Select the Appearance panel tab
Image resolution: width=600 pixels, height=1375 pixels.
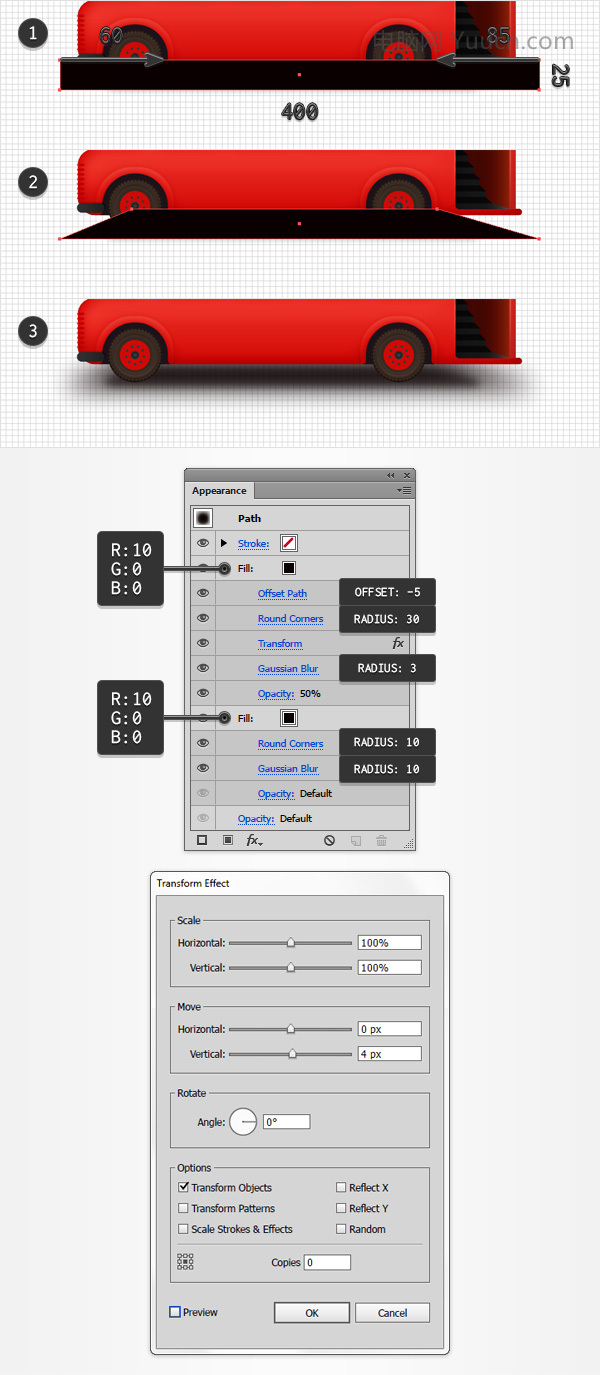(x=220, y=490)
